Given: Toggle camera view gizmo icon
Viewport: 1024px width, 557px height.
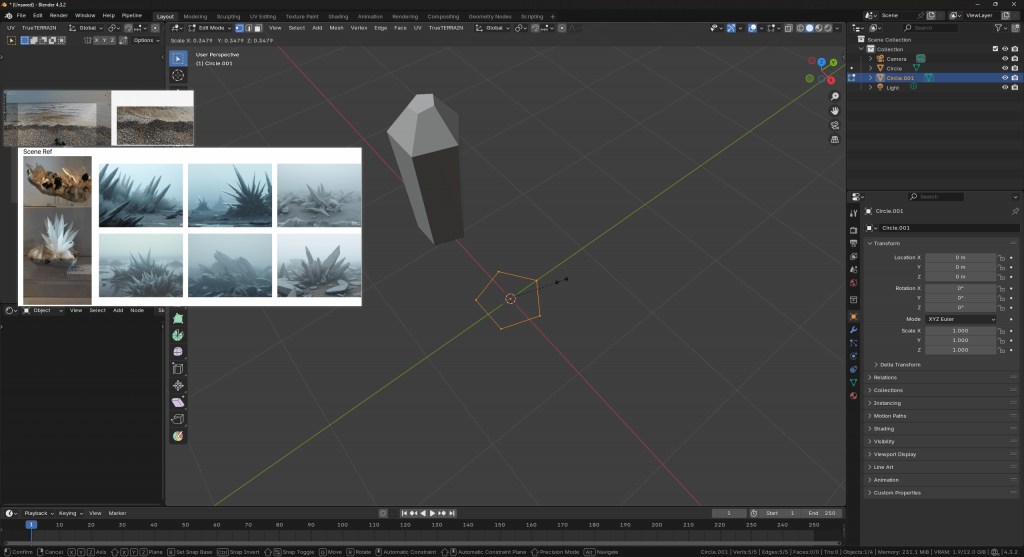Looking at the screenshot, I should pos(834,125).
